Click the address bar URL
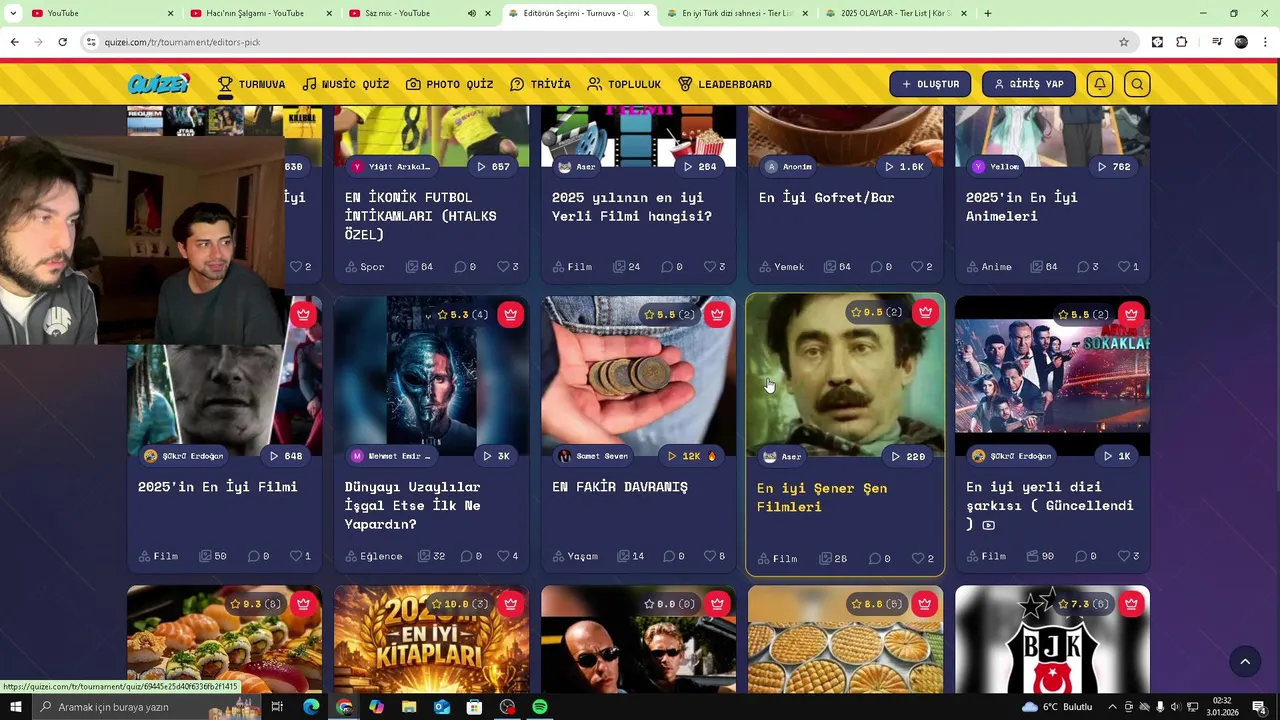Viewport: 1280px width, 720px height. 182,42
